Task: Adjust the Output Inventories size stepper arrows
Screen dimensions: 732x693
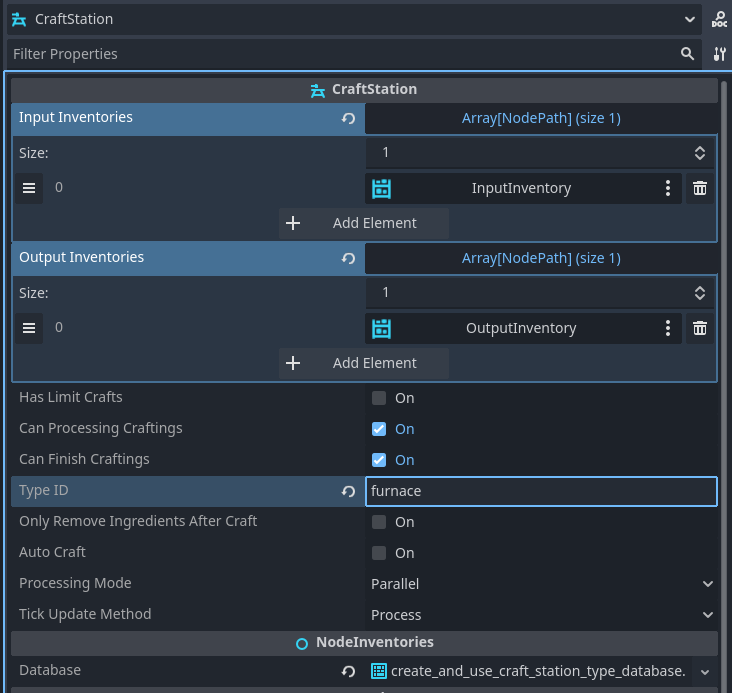Action: coord(699,293)
